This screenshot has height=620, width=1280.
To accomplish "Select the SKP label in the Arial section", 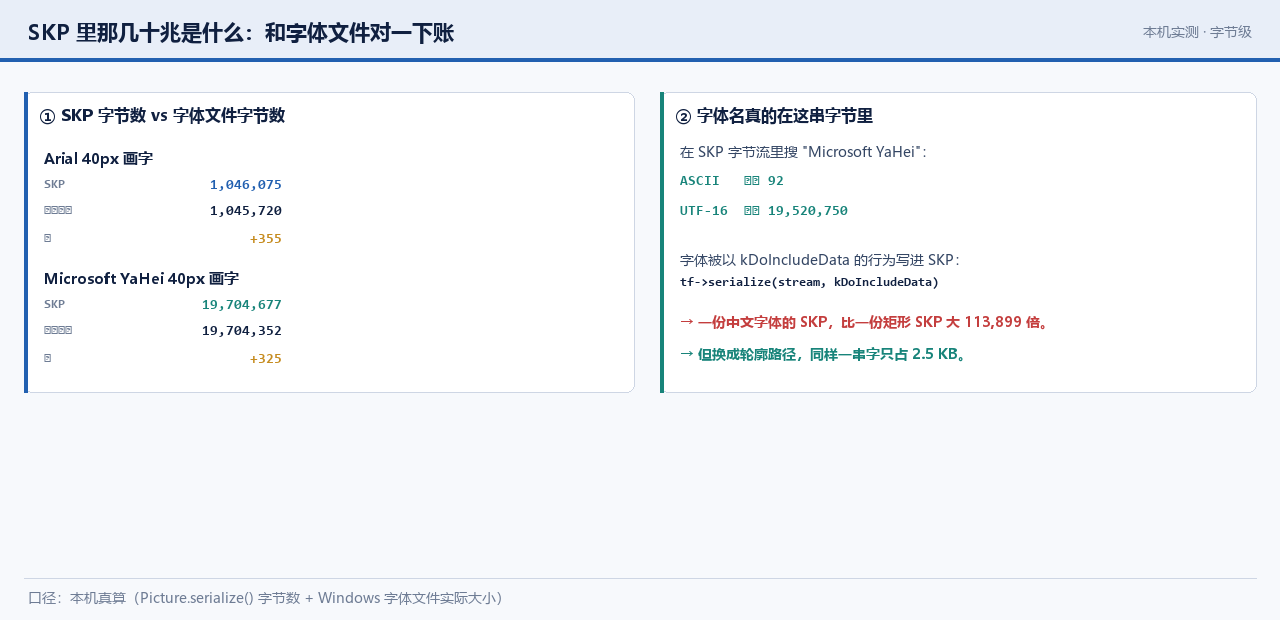I will 54,184.
